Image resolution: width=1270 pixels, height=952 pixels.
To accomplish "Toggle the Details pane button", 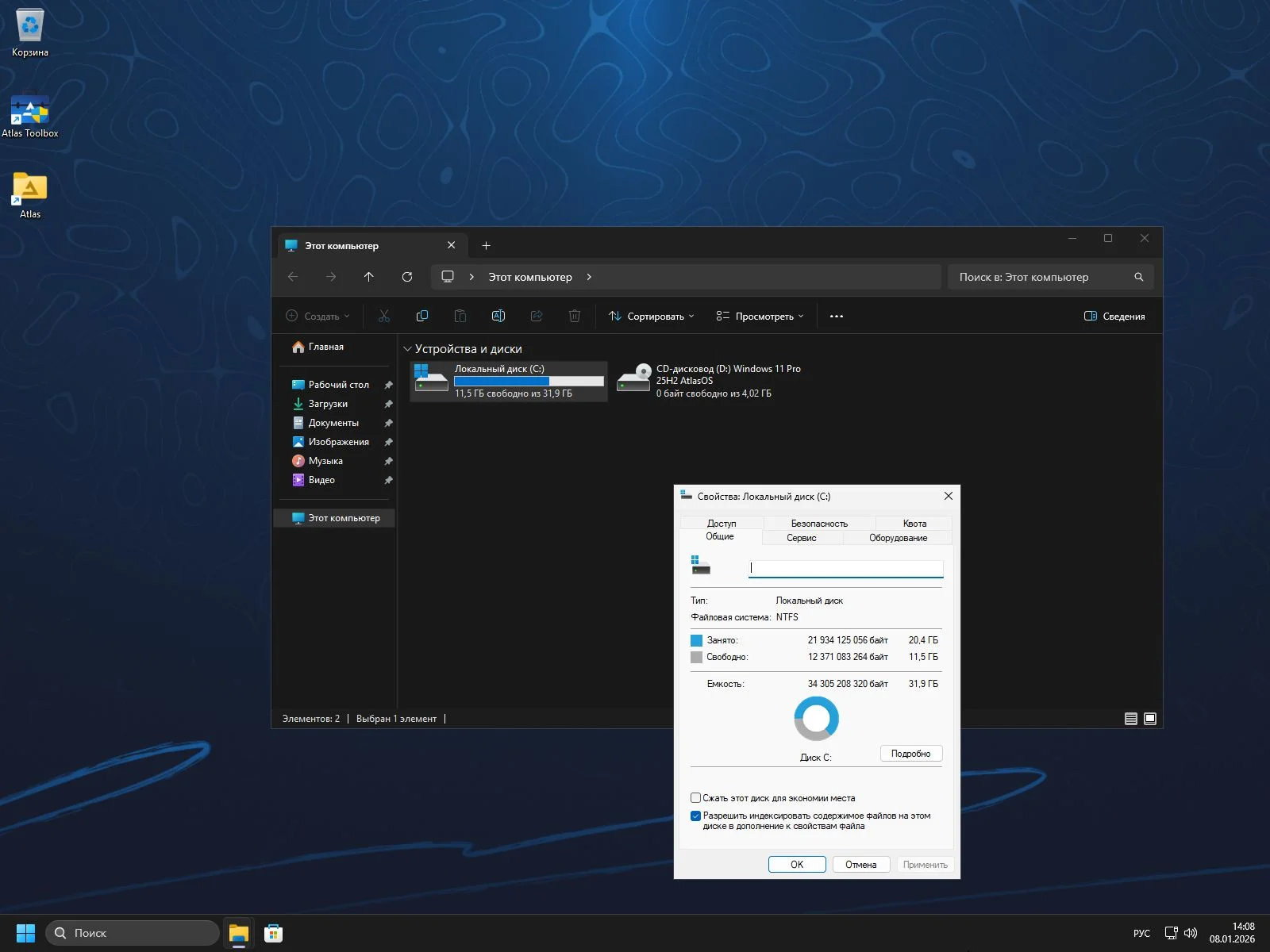I will pos(1114,317).
